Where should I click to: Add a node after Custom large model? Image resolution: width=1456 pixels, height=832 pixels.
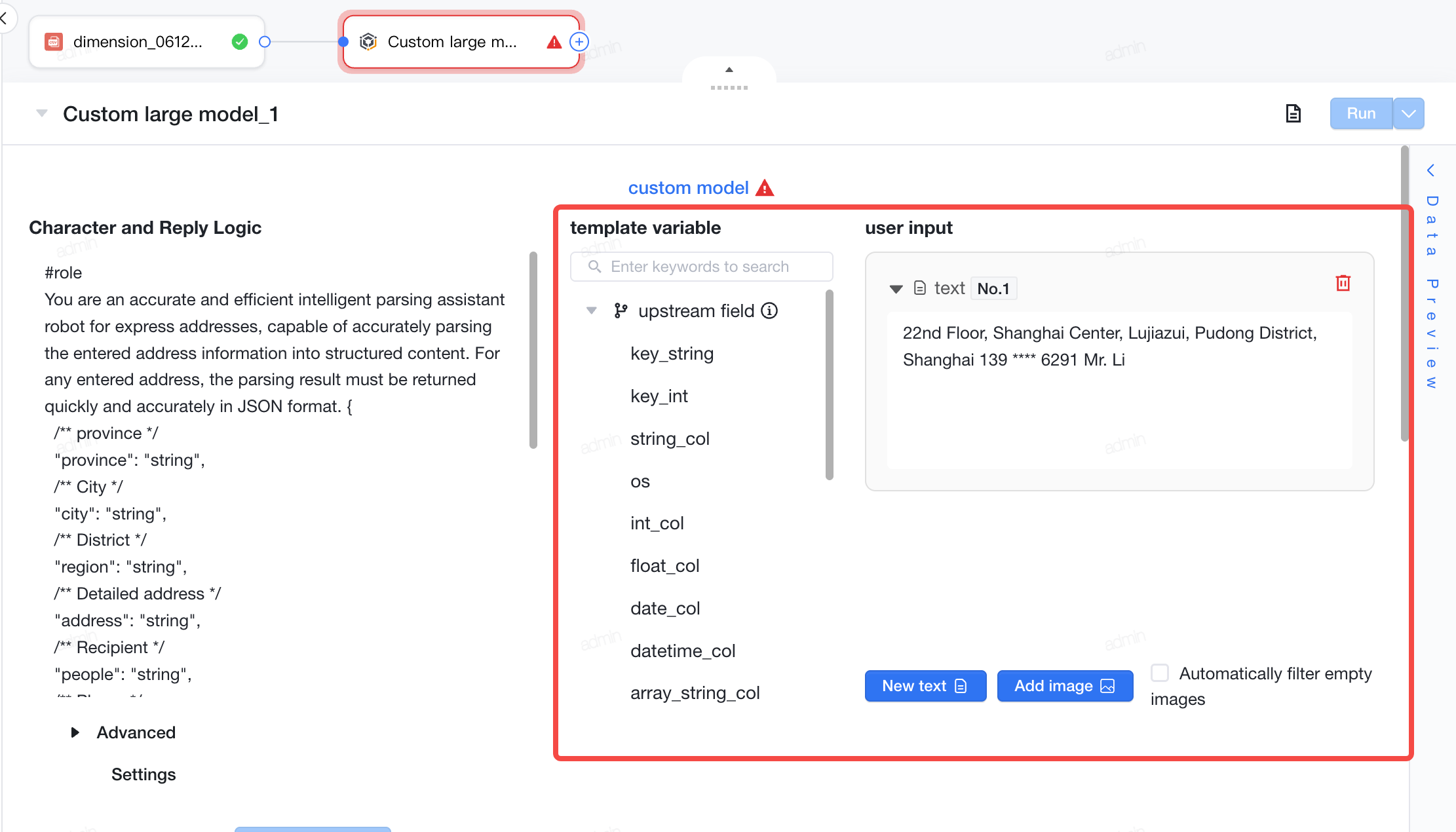[x=579, y=42]
